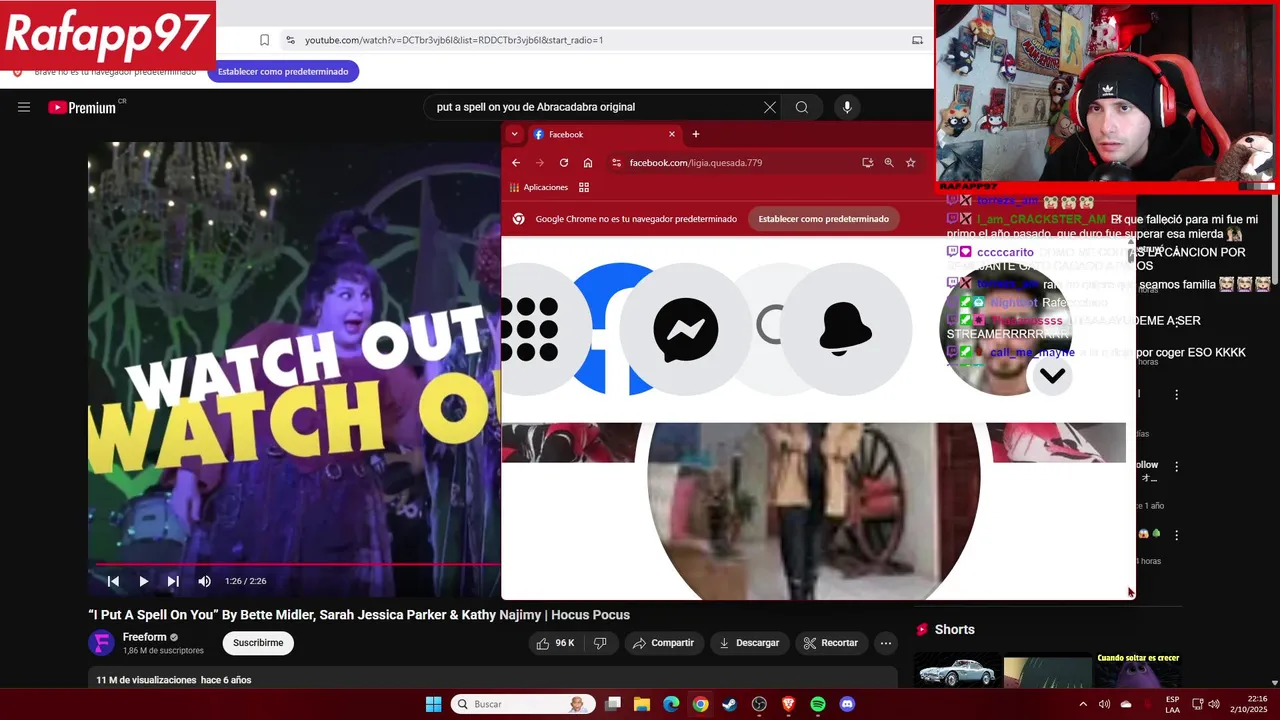Expand Chrome tab search dropdown arrow
Viewport: 1280px width, 720px height.
pyautogui.click(x=514, y=134)
